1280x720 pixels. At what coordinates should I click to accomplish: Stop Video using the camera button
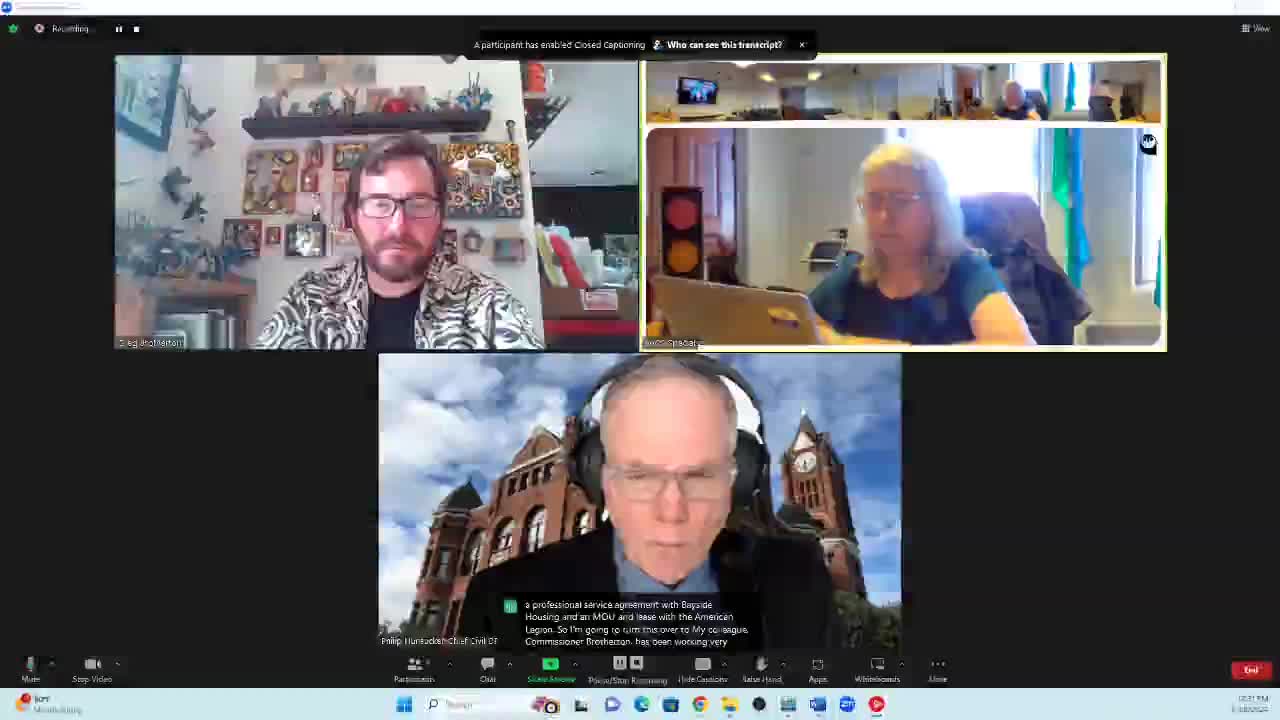coord(92,665)
